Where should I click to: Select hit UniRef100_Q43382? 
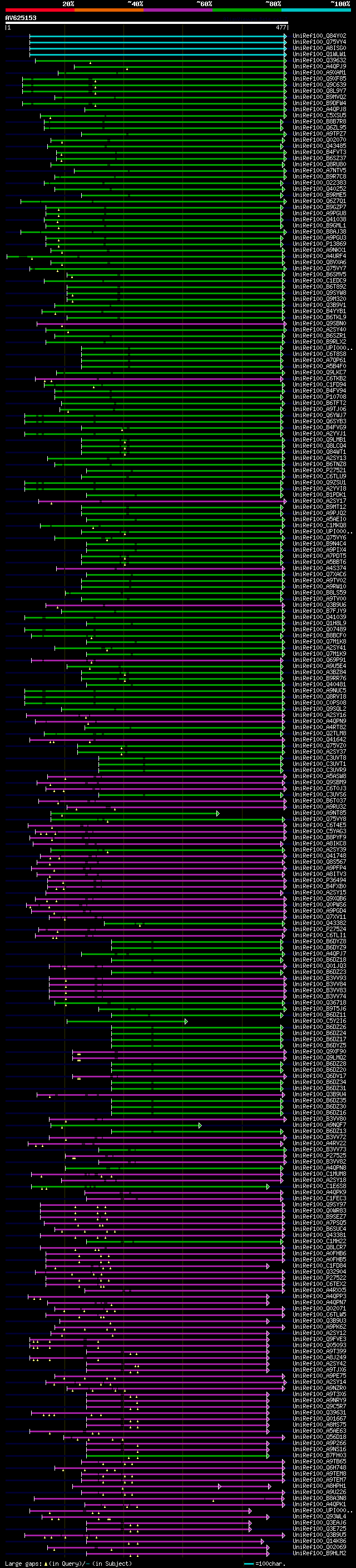tap(319, 923)
